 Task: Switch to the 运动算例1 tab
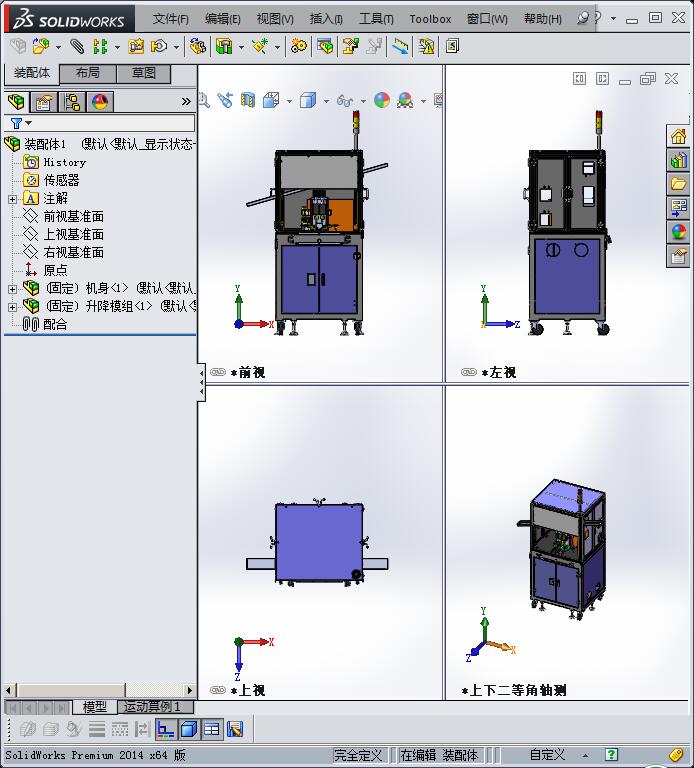tap(156, 707)
